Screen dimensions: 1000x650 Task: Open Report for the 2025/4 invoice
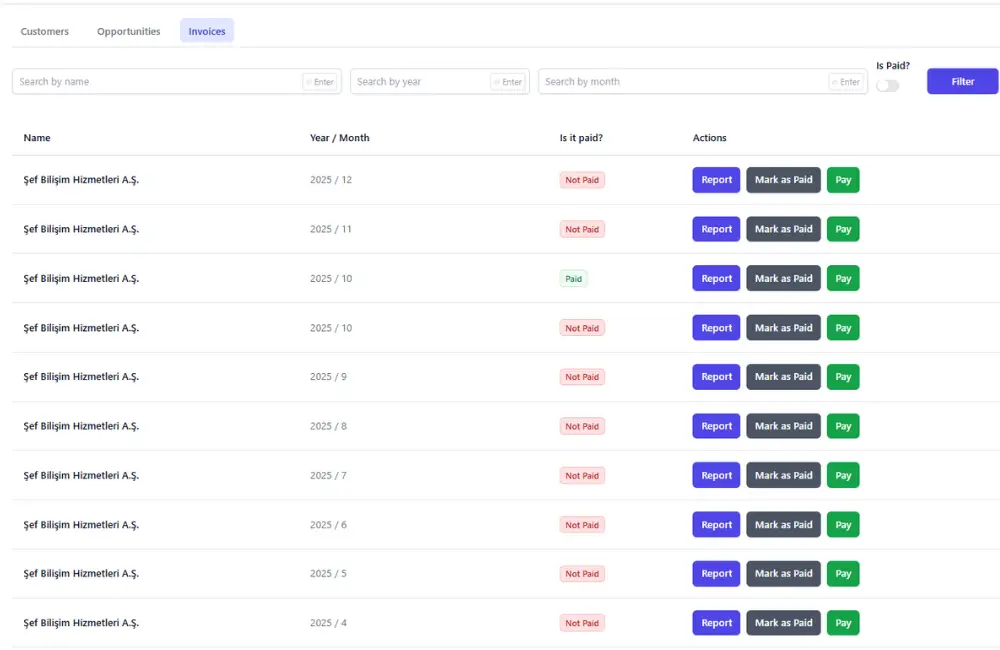716,622
